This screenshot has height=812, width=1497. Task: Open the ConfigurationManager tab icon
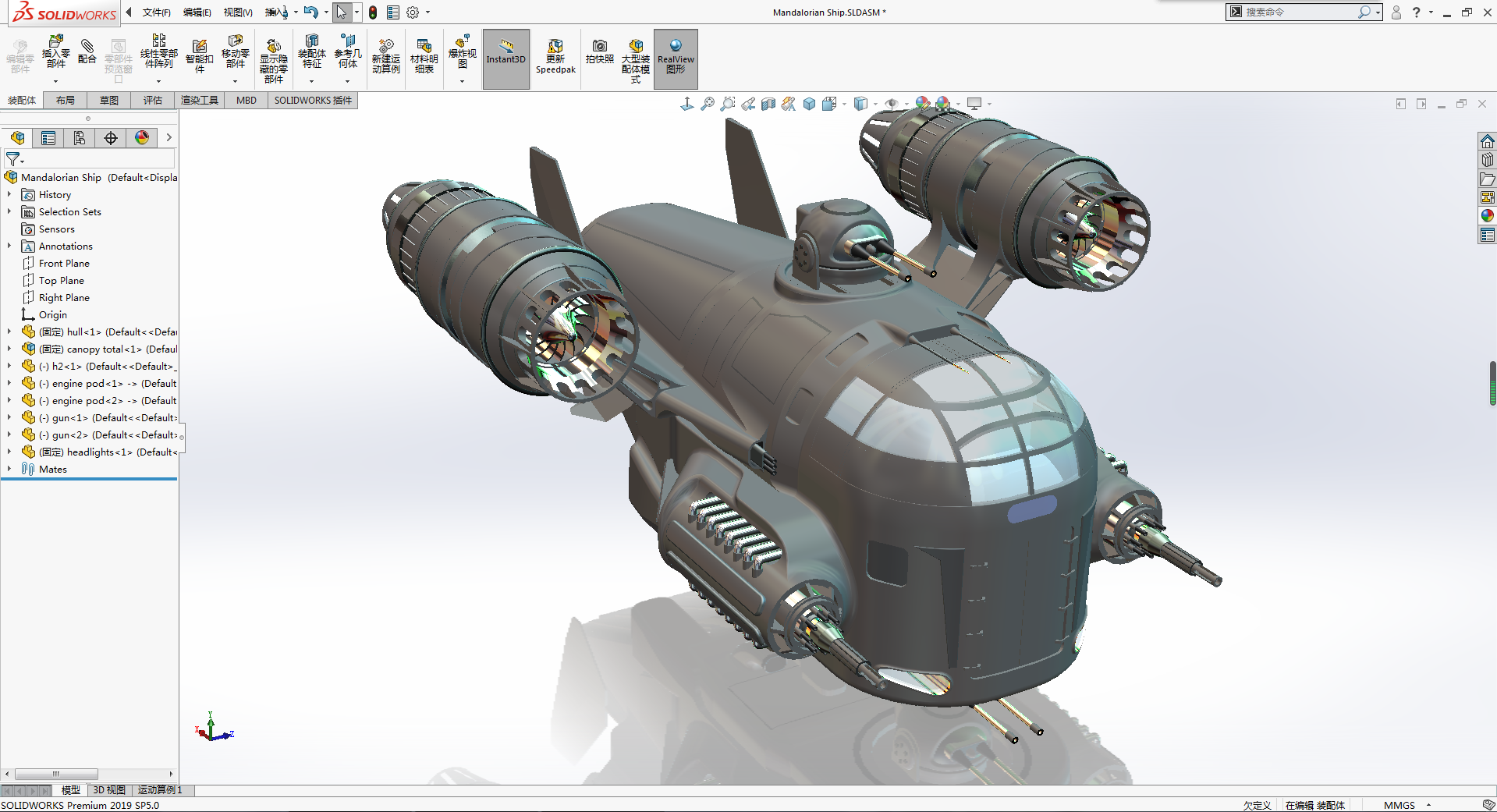80,138
